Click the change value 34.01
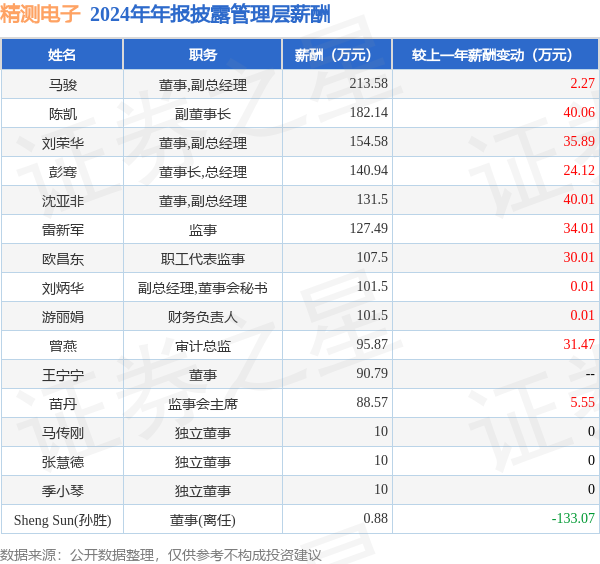The width and height of the screenshot is (600, 564). 579,228
